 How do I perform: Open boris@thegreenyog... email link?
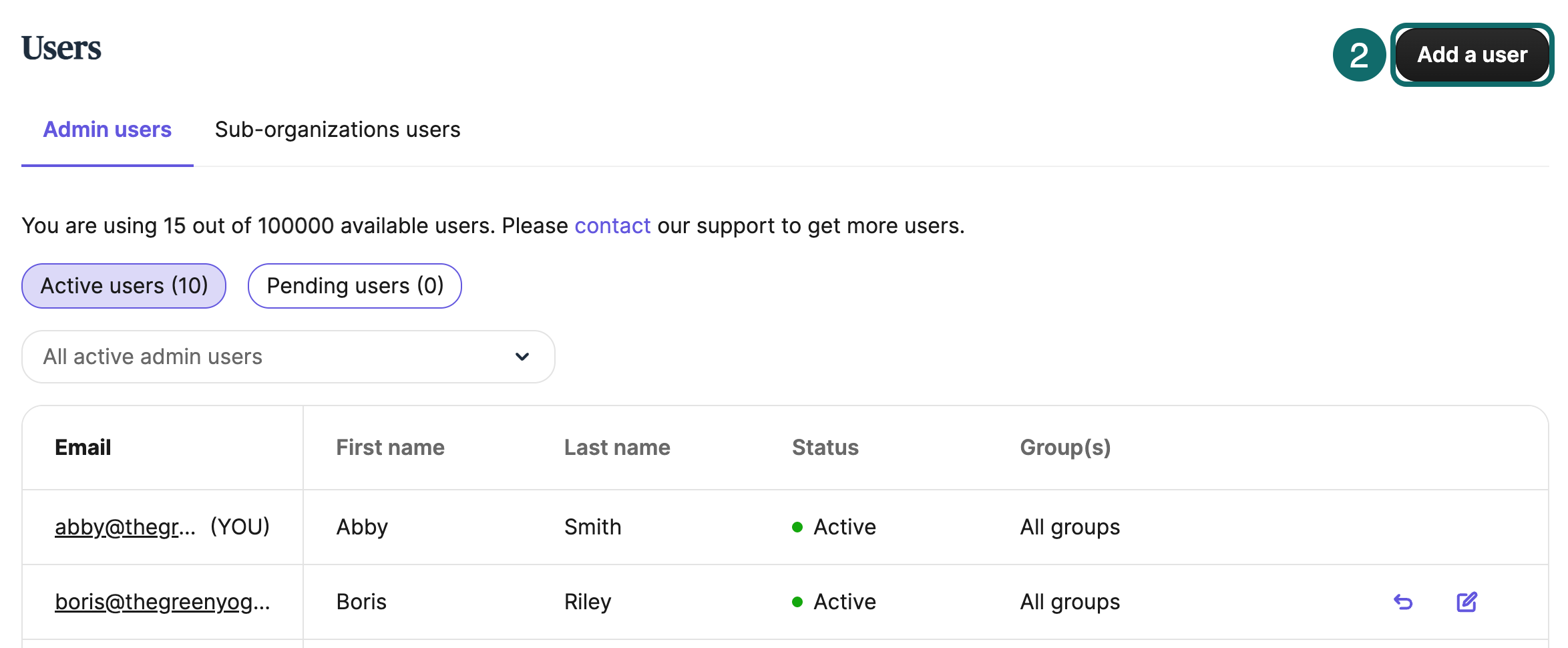163,602
